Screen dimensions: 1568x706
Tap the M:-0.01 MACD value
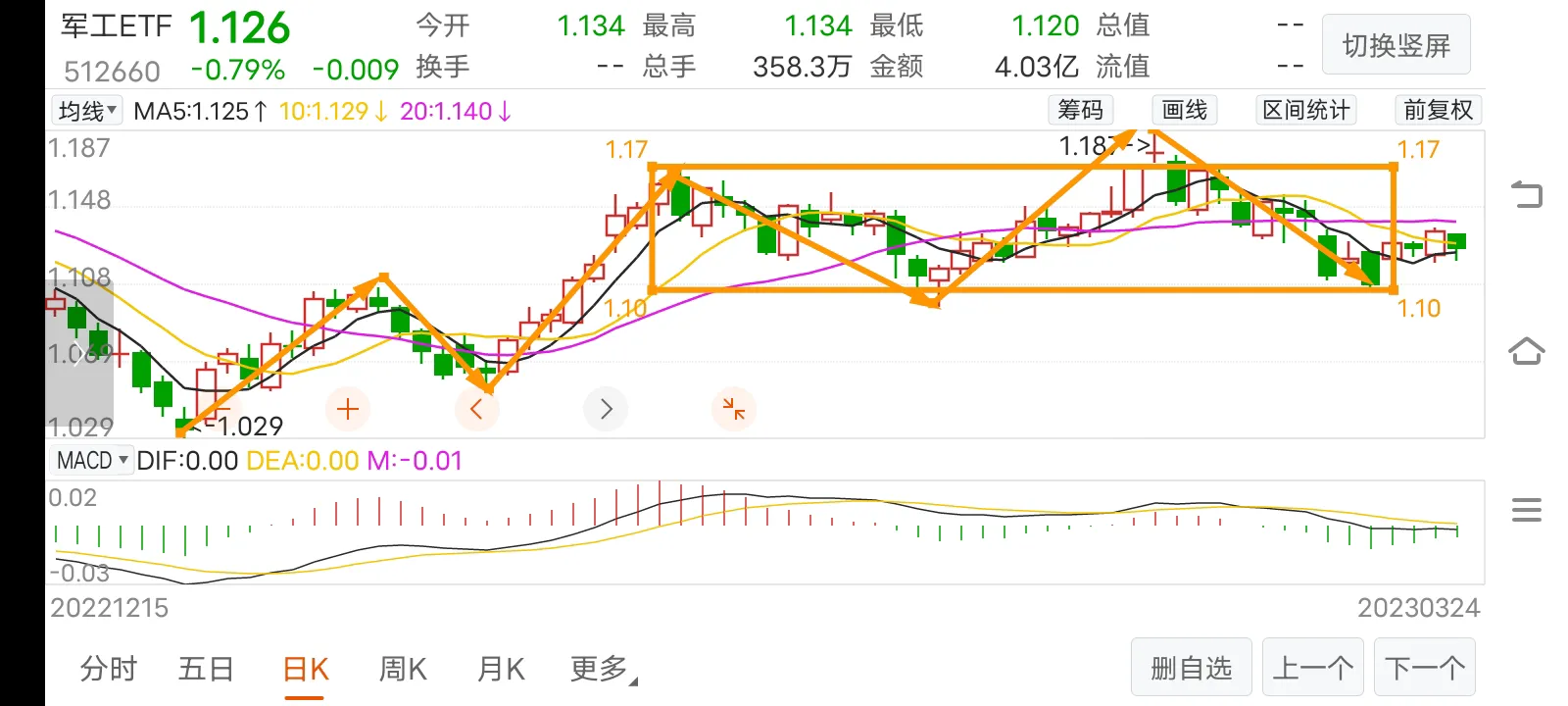pyautogui.click(x=415, y=461)
